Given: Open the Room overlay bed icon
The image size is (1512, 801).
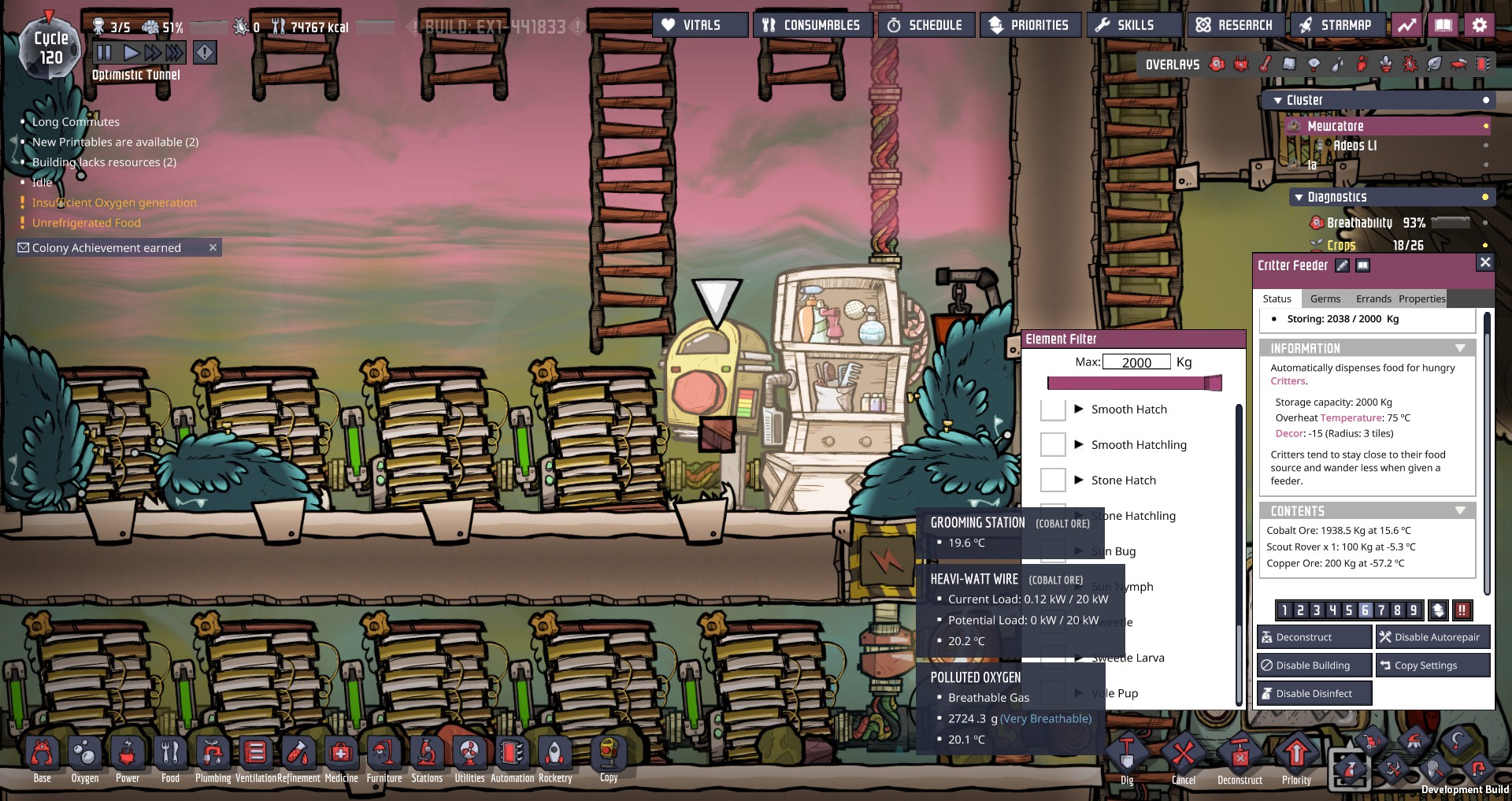Looking at the screenshot, I should click(x=1458, y=65).
